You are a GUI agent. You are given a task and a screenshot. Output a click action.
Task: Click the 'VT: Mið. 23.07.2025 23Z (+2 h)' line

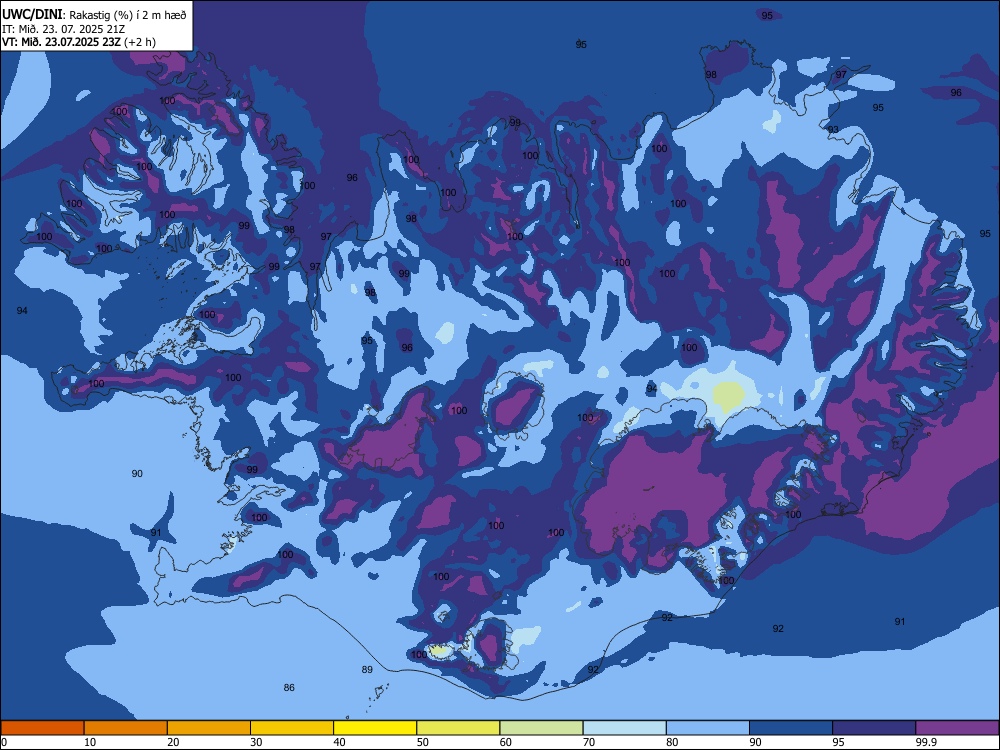tap(78, 42)
